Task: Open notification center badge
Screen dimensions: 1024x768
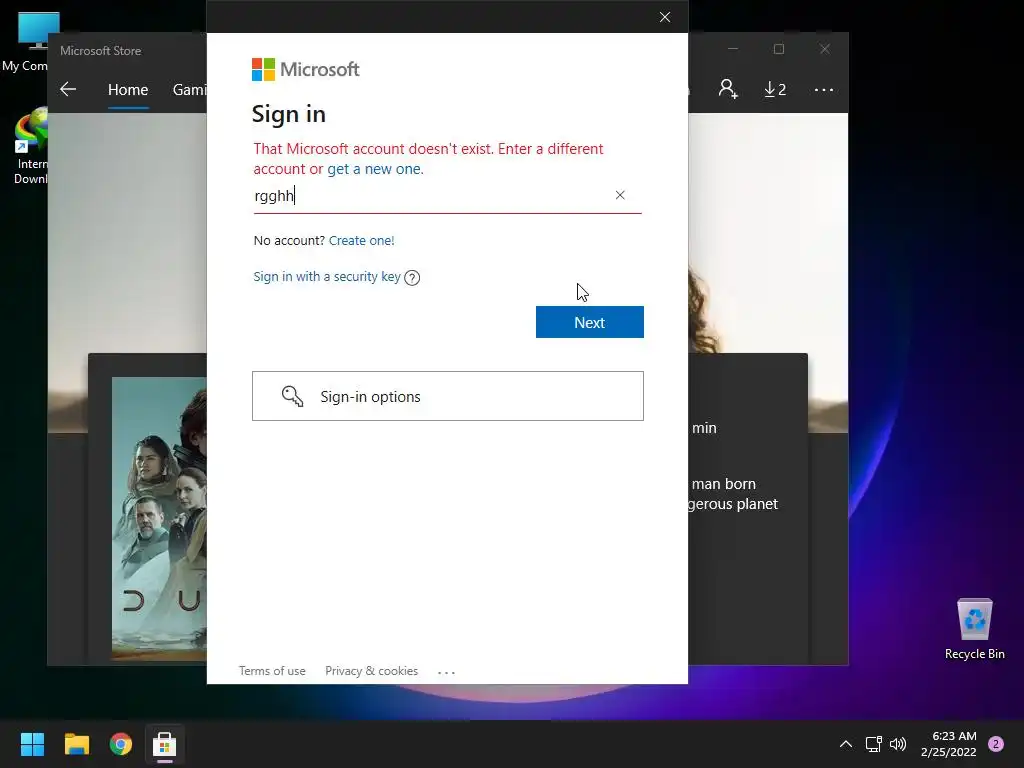Action: pos(996,744)
